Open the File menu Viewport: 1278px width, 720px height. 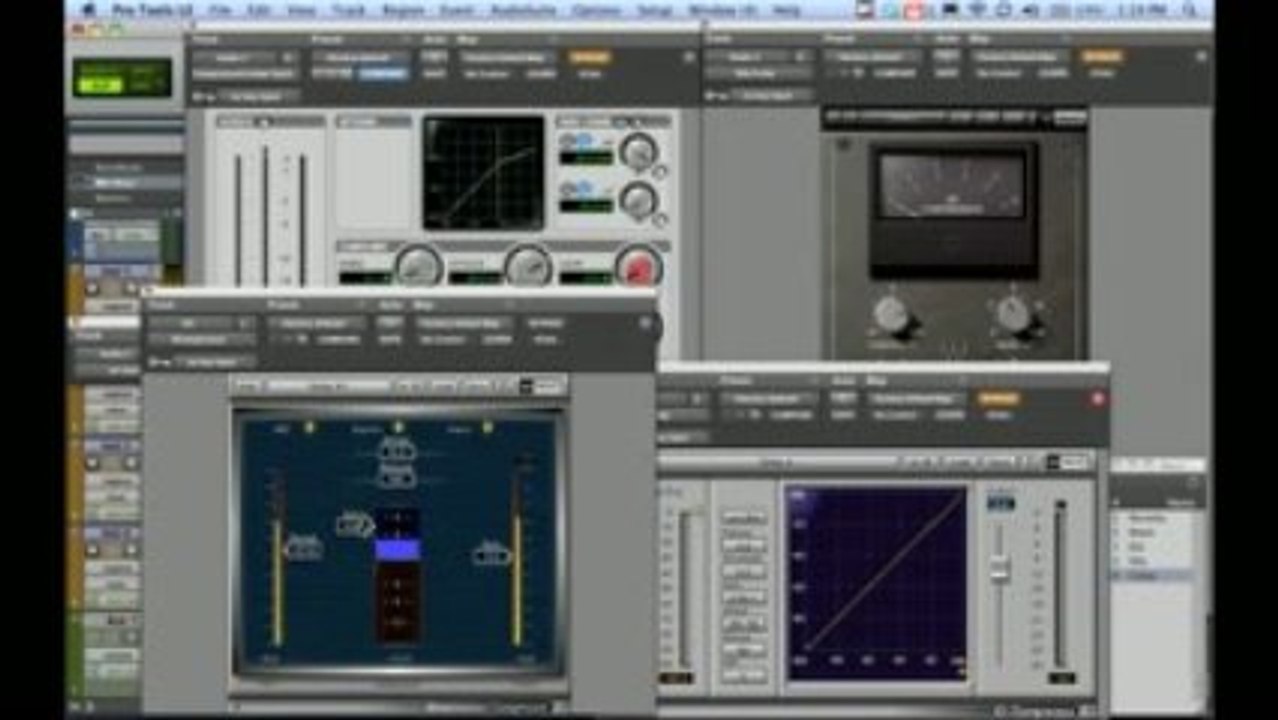pos(220,10)
